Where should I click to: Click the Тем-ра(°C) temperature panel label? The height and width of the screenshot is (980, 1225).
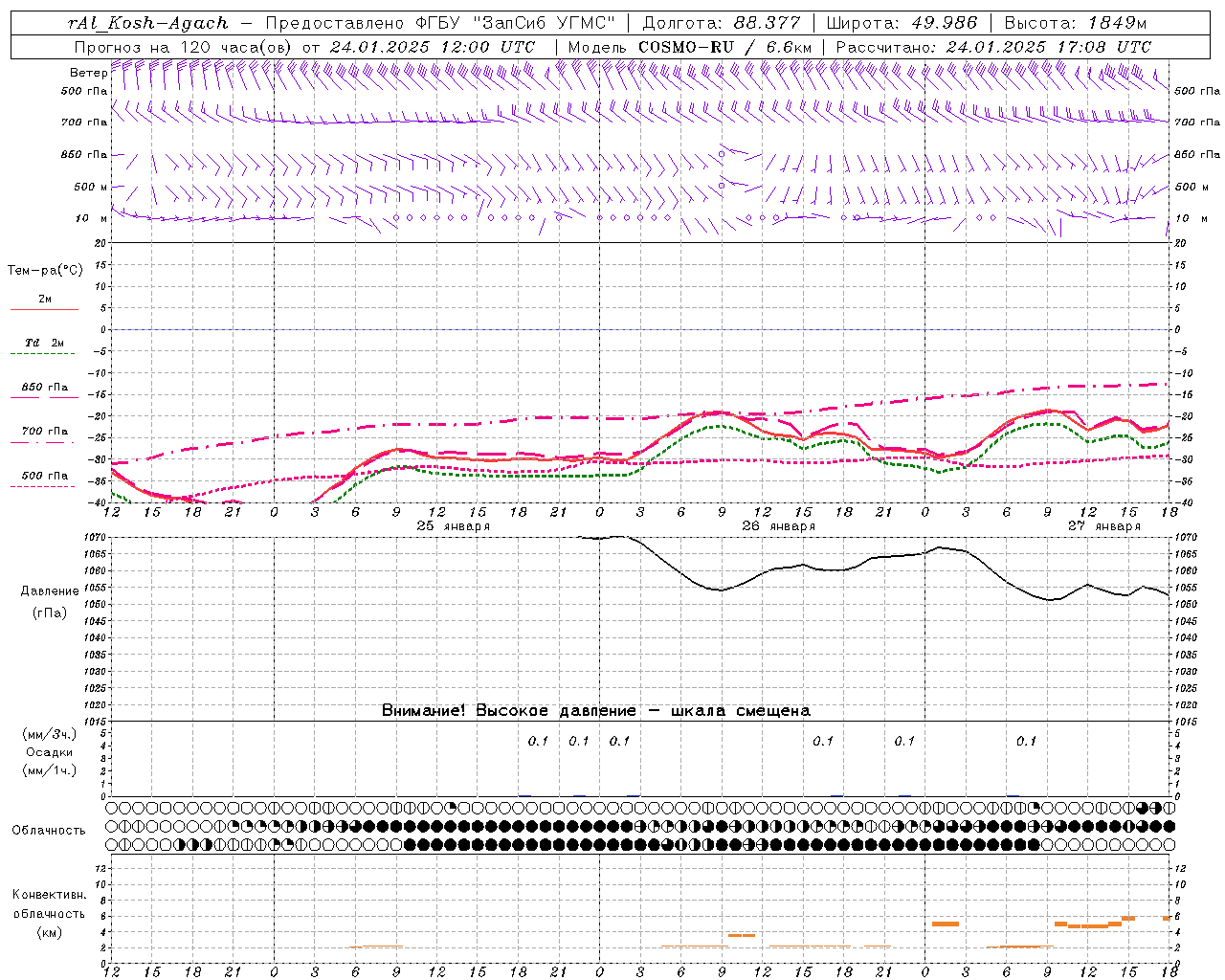coord(45,271)
